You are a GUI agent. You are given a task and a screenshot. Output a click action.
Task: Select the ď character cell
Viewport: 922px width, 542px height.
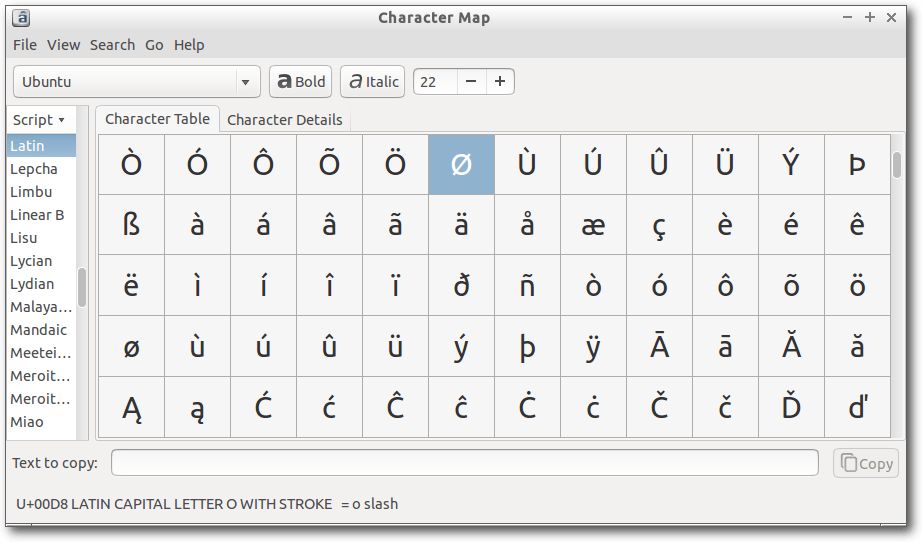tap(857, 407)
